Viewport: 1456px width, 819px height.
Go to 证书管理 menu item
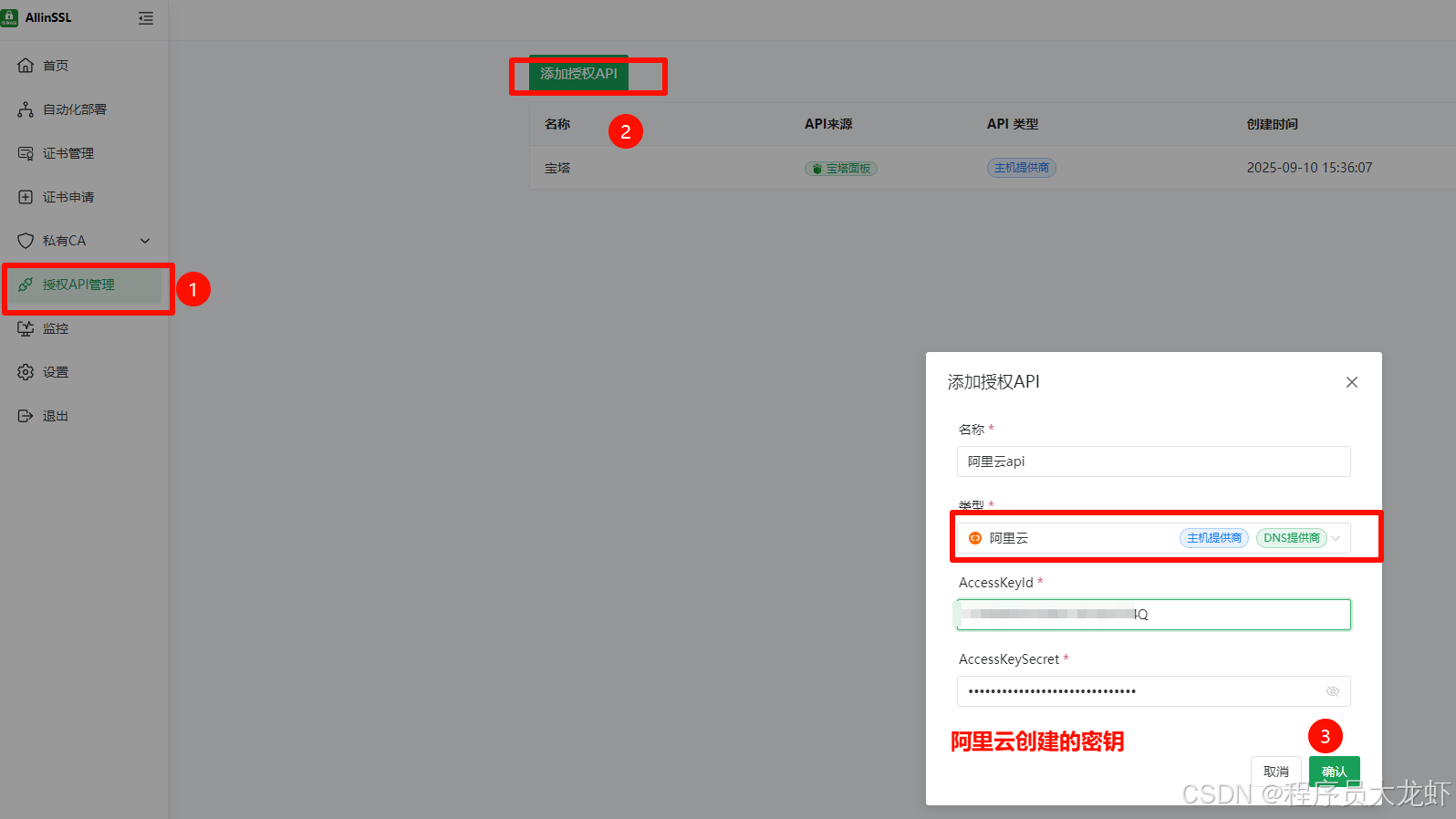[x=84, y=153]
